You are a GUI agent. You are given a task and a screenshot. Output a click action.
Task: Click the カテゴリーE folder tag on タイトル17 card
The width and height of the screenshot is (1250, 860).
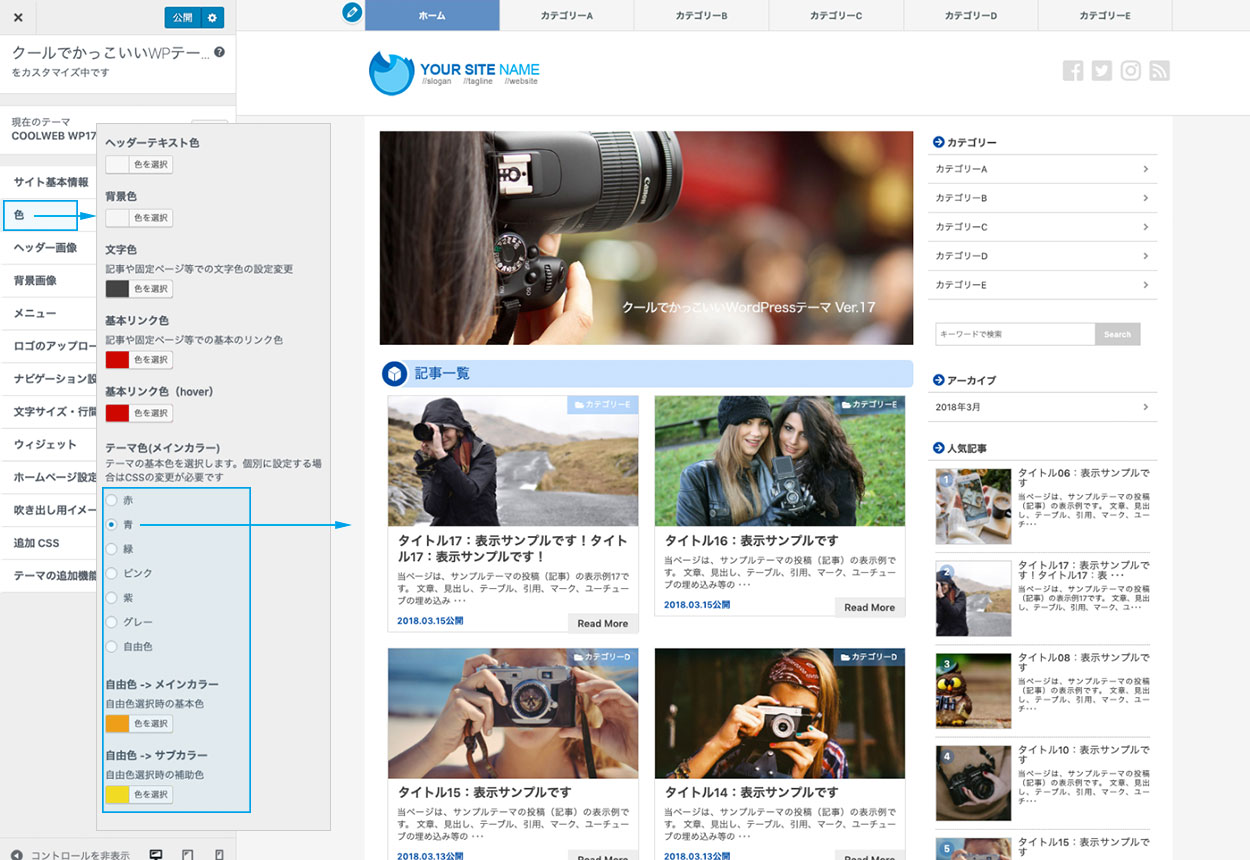[603, 404]
